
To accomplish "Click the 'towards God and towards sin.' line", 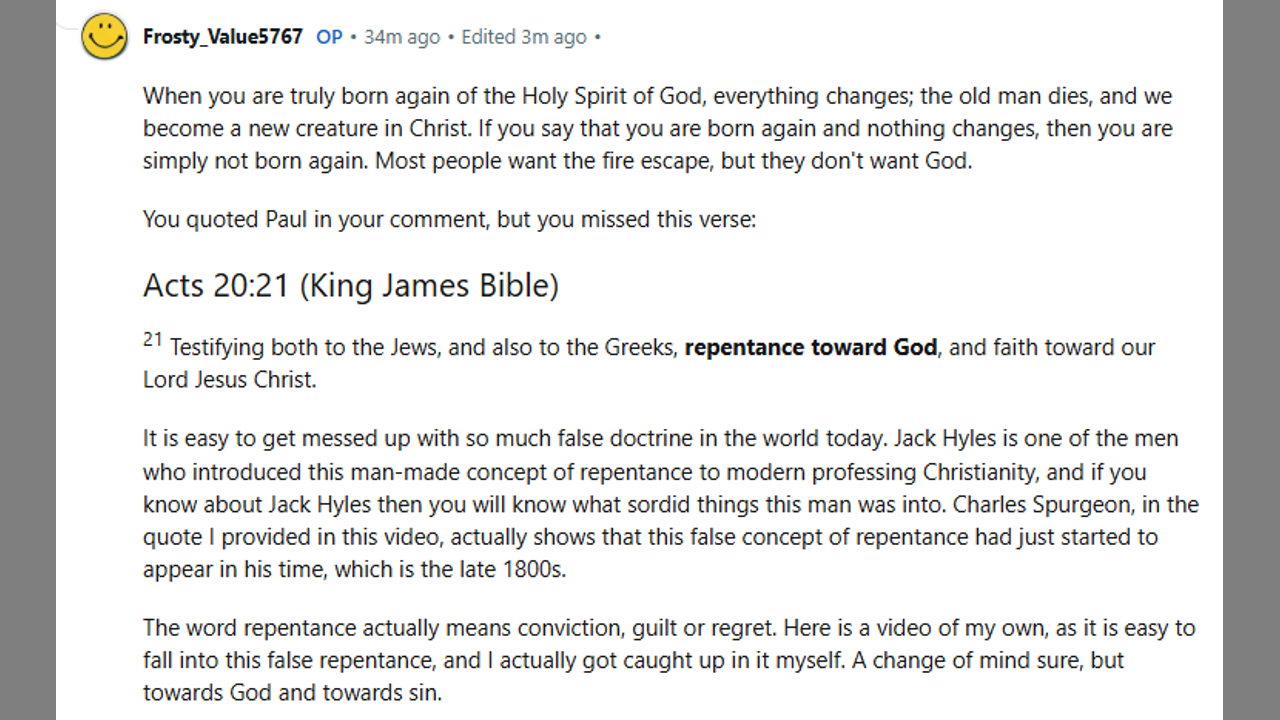I will point(291,692).
